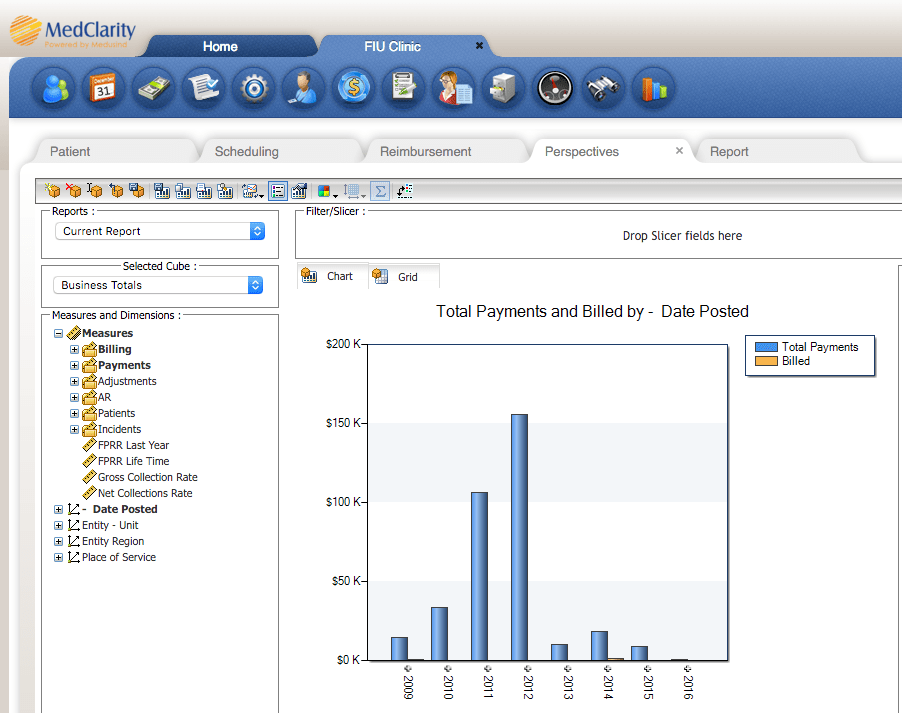
Task: Toggle the legend display toolbar button
Action: [x=278, y=191]
